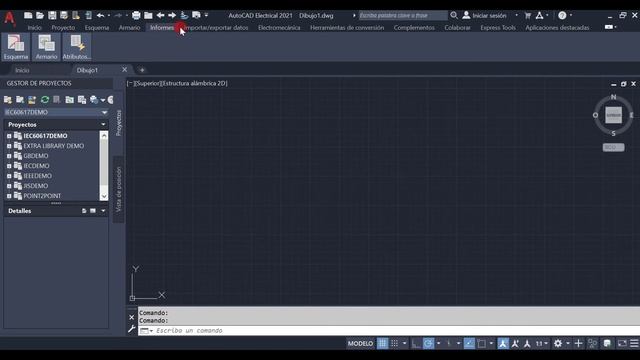The image size is (640, 360).
Task: Expand the POINT2POINT project node
Action: pyautogui.click(x=9, y=196)
